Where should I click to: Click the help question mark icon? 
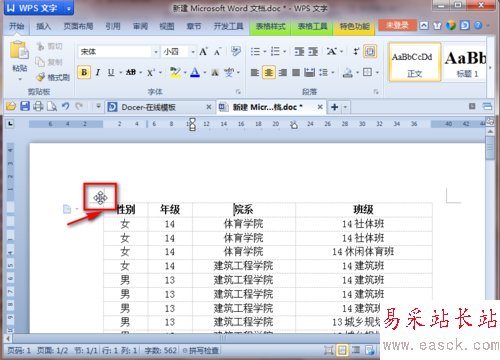[478, 25]
